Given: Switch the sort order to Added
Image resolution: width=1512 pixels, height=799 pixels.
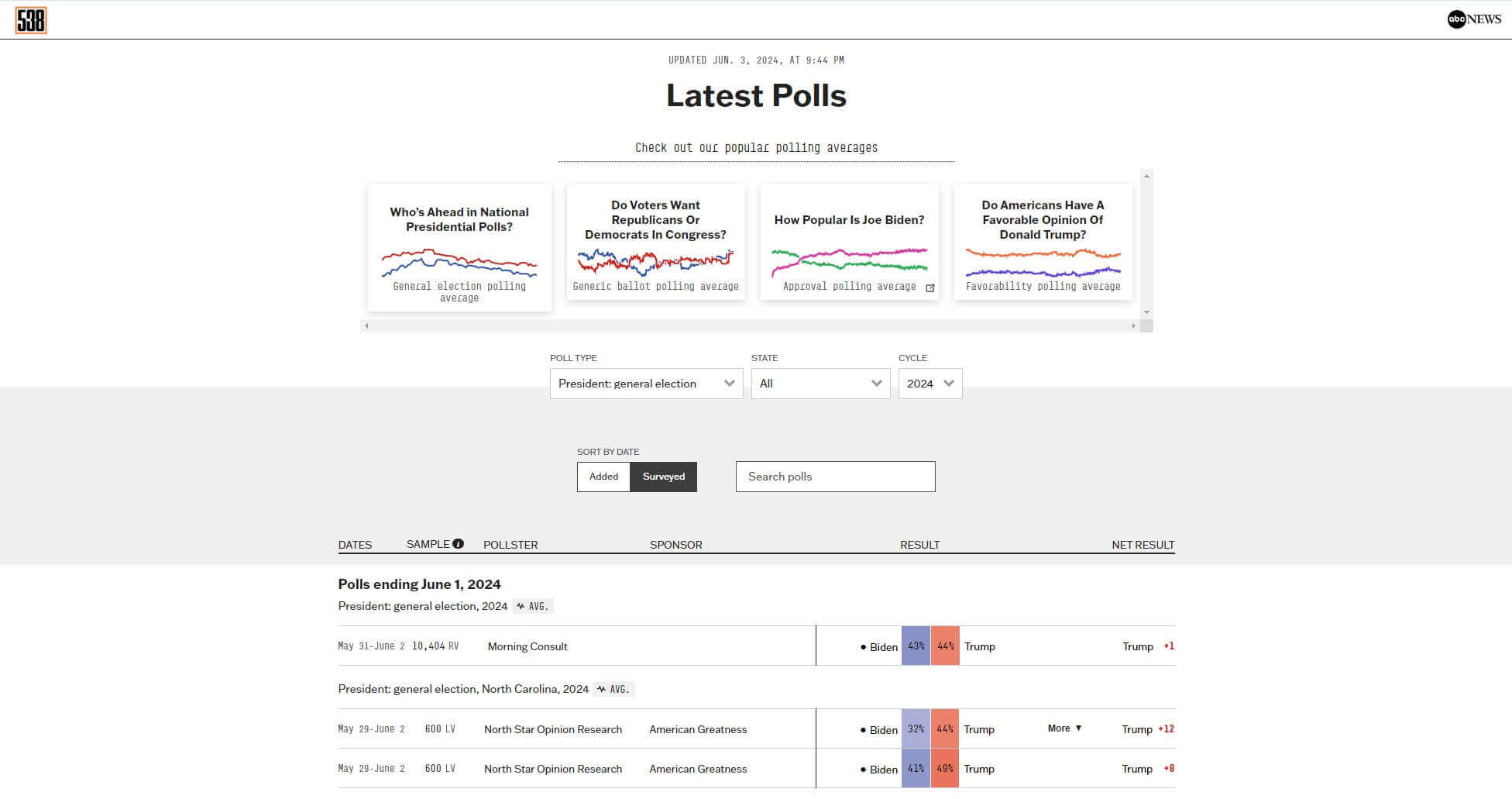Looking at the screenshot, I should (603, 477).
